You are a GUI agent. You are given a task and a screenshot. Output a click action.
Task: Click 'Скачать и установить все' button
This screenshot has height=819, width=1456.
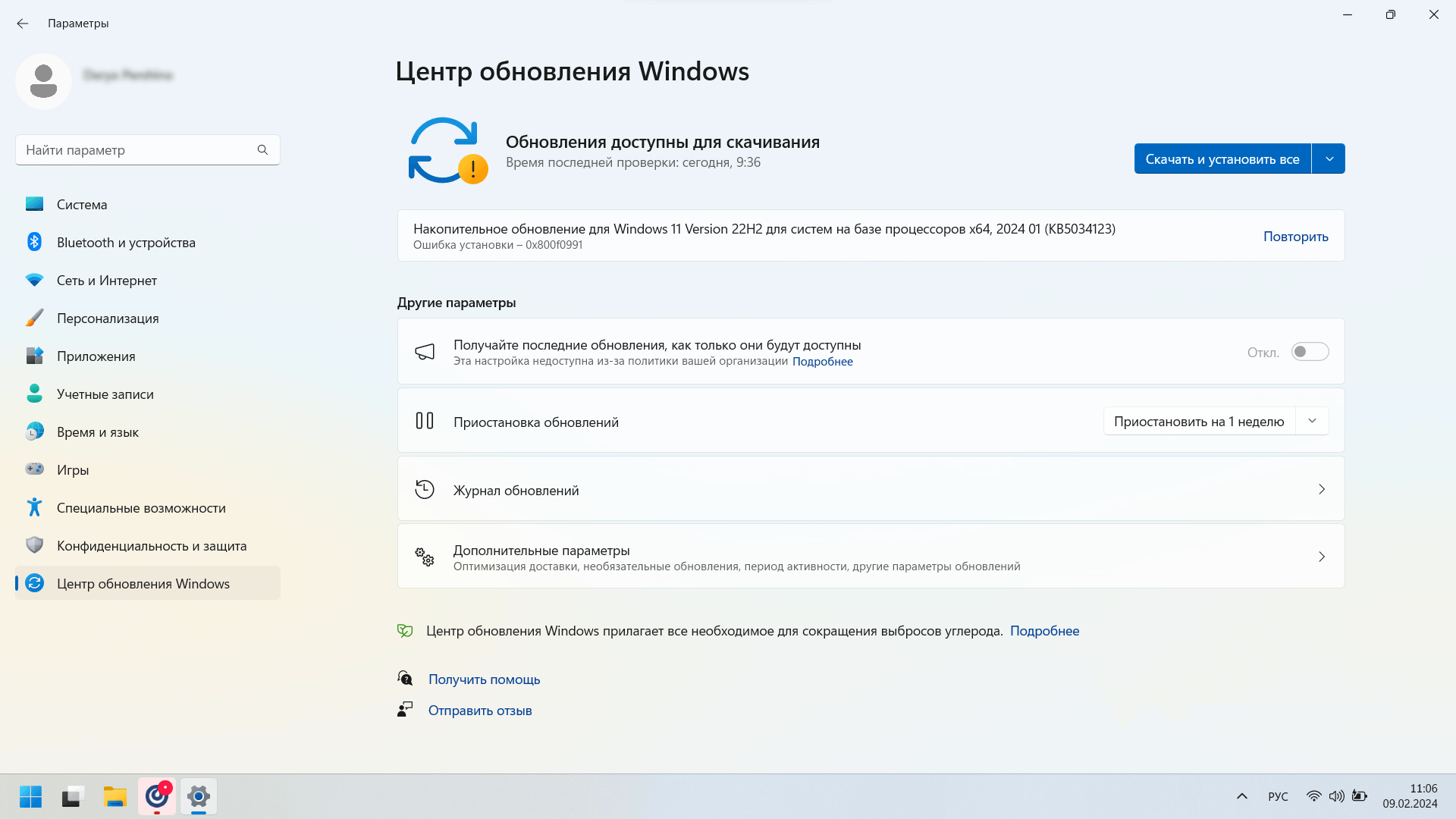coord(1222,158)
